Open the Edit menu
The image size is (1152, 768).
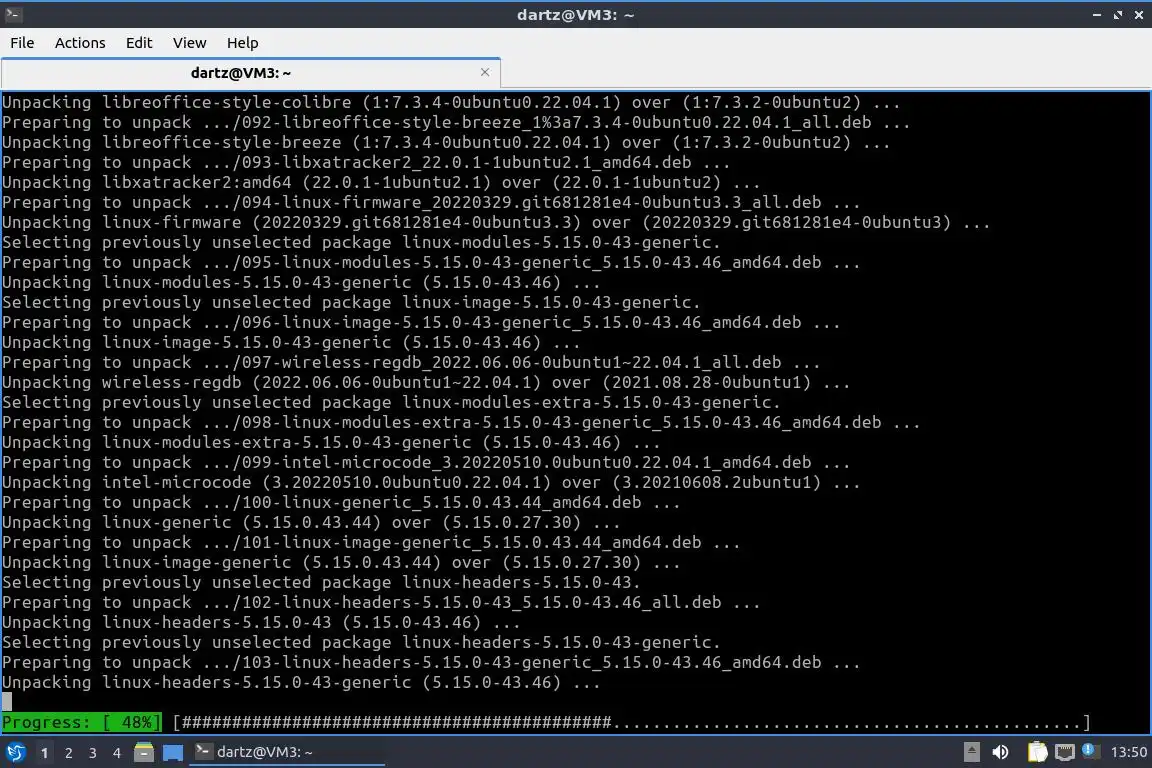[x=139, y=43]
